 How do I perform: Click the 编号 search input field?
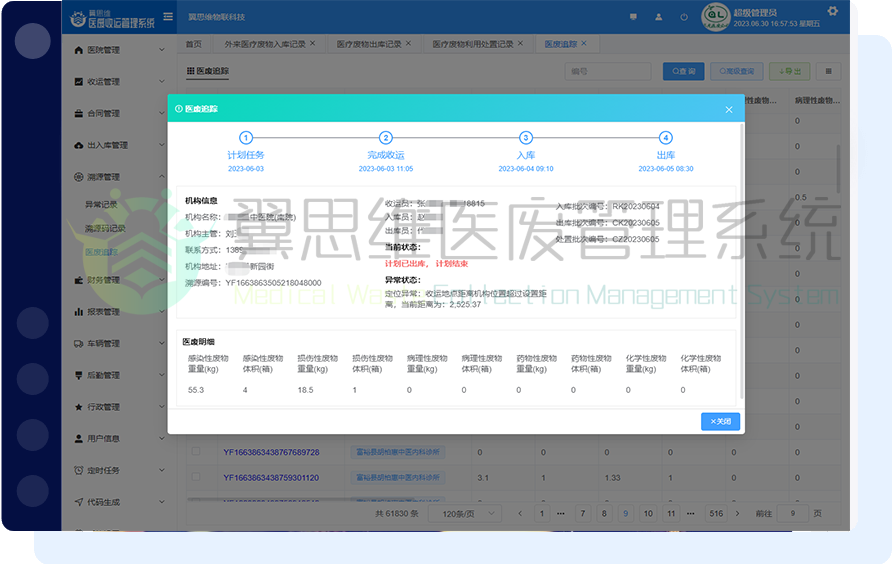pos(607,71)
